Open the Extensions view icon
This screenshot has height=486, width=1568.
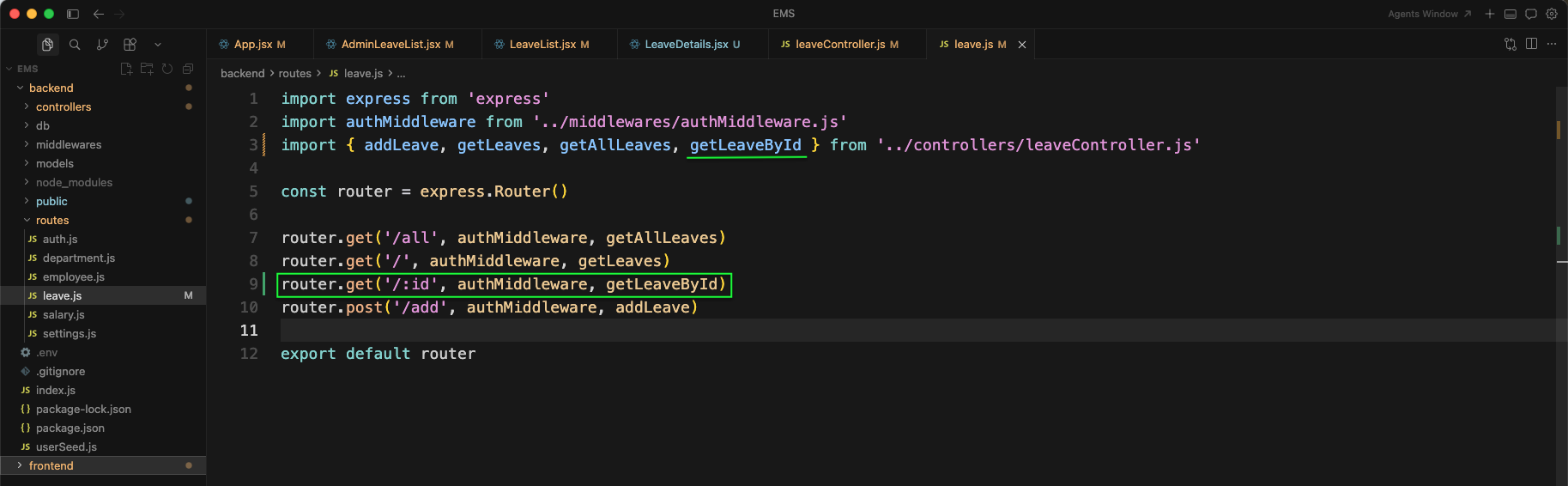tap(130, 45)
